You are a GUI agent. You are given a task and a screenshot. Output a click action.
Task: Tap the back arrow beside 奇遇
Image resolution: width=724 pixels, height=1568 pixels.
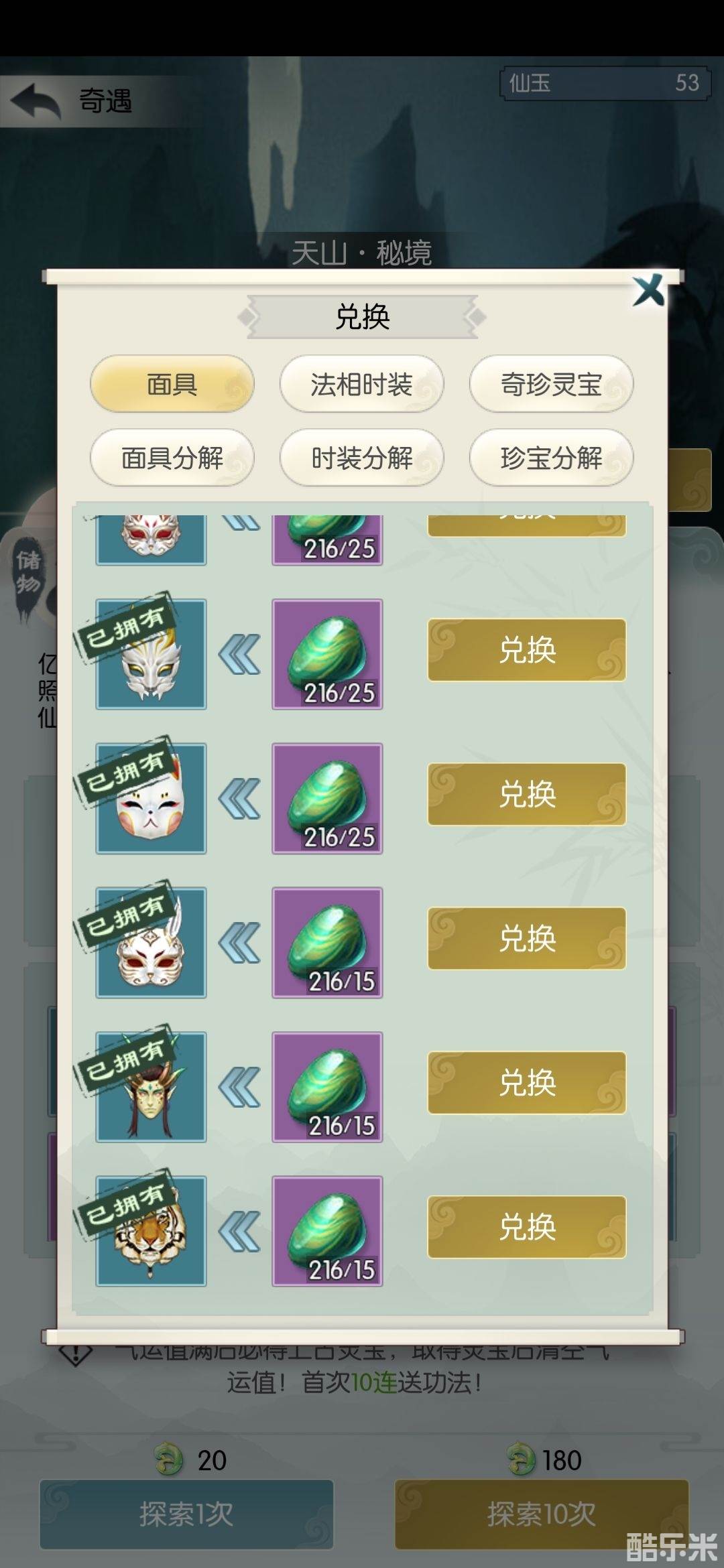coord(35,101)
